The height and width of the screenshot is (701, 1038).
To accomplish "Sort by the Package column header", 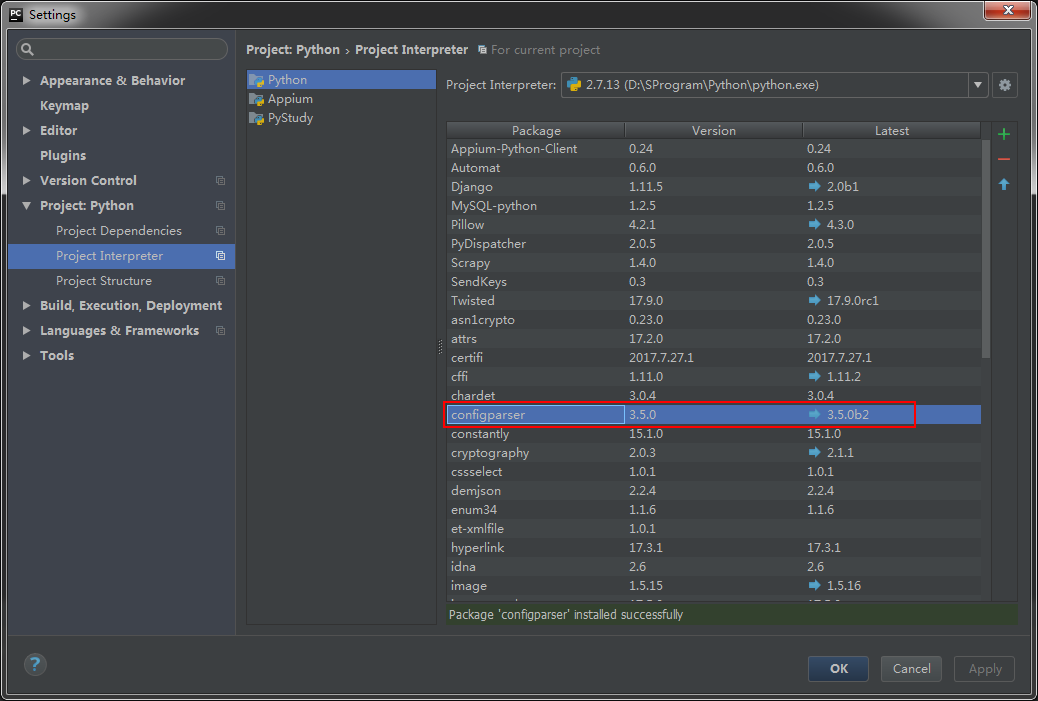I will [536, 130].
